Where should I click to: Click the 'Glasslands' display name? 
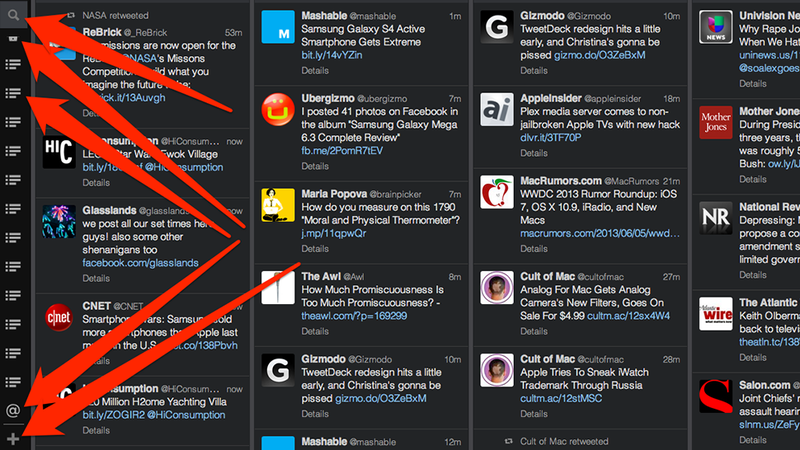(x=109, y=210)
